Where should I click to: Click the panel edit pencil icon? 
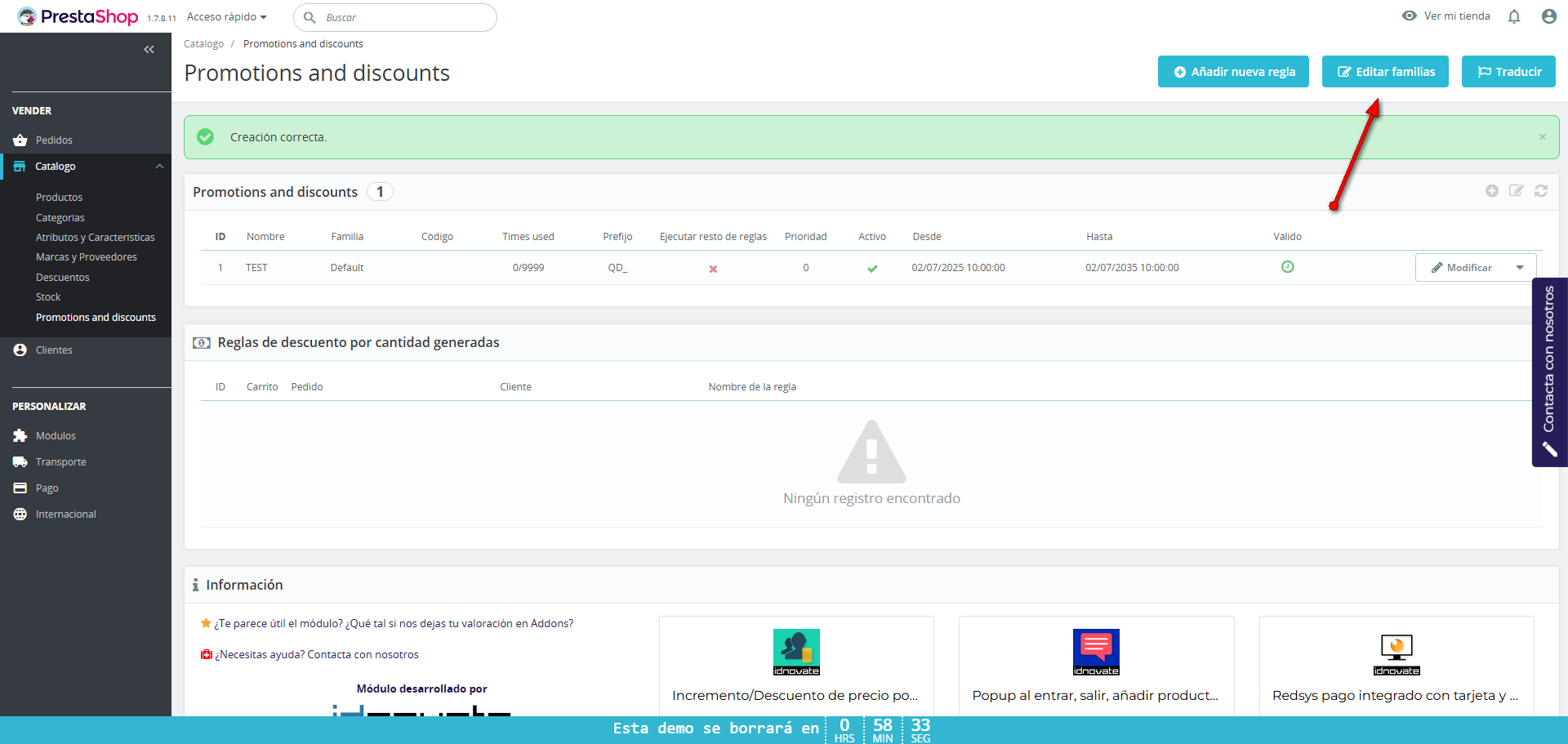pos(1517,190)
